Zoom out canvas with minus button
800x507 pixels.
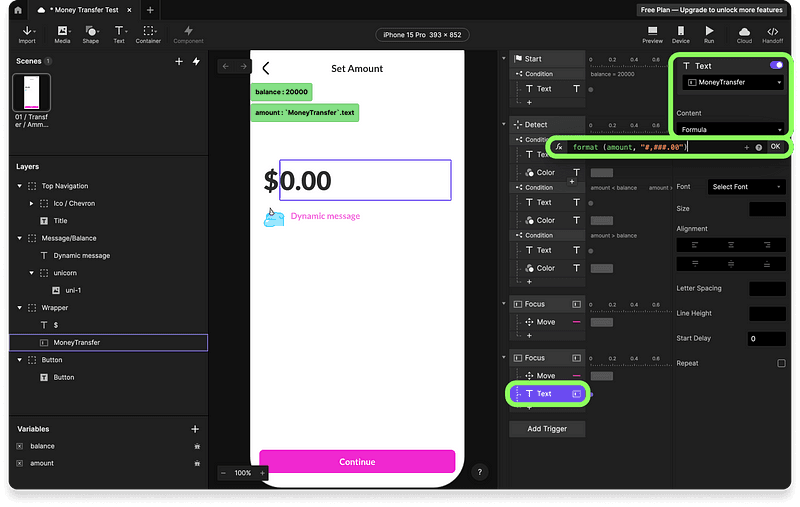(223, 473)
